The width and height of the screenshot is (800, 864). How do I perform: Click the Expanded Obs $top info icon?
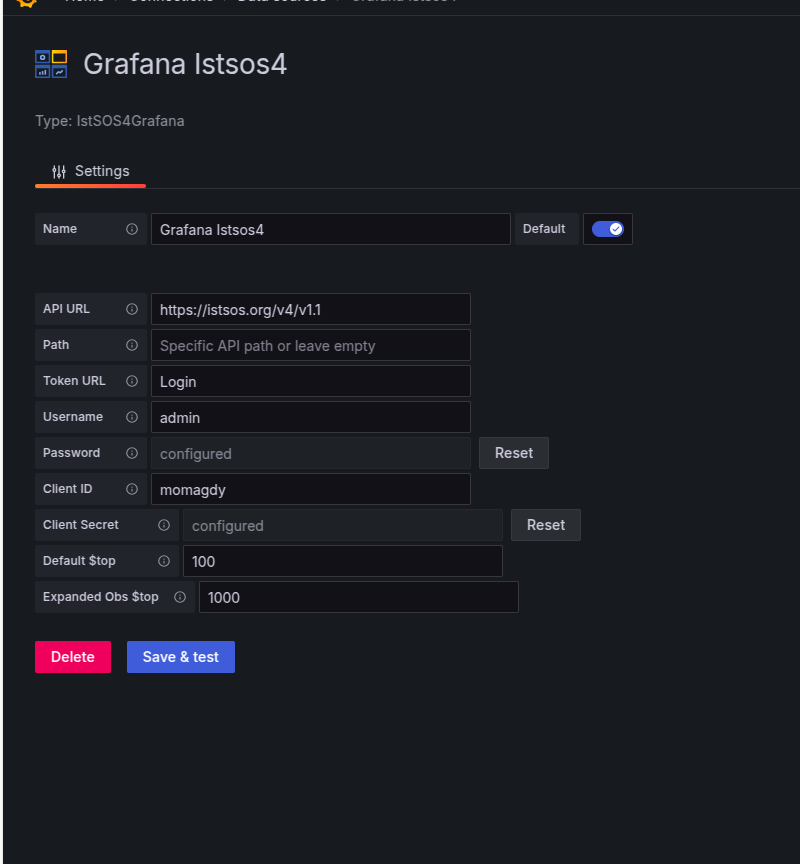180,597
